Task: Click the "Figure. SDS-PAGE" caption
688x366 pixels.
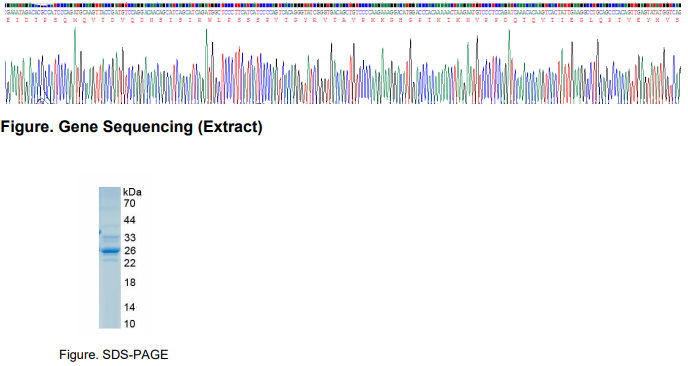Action: 114,355
